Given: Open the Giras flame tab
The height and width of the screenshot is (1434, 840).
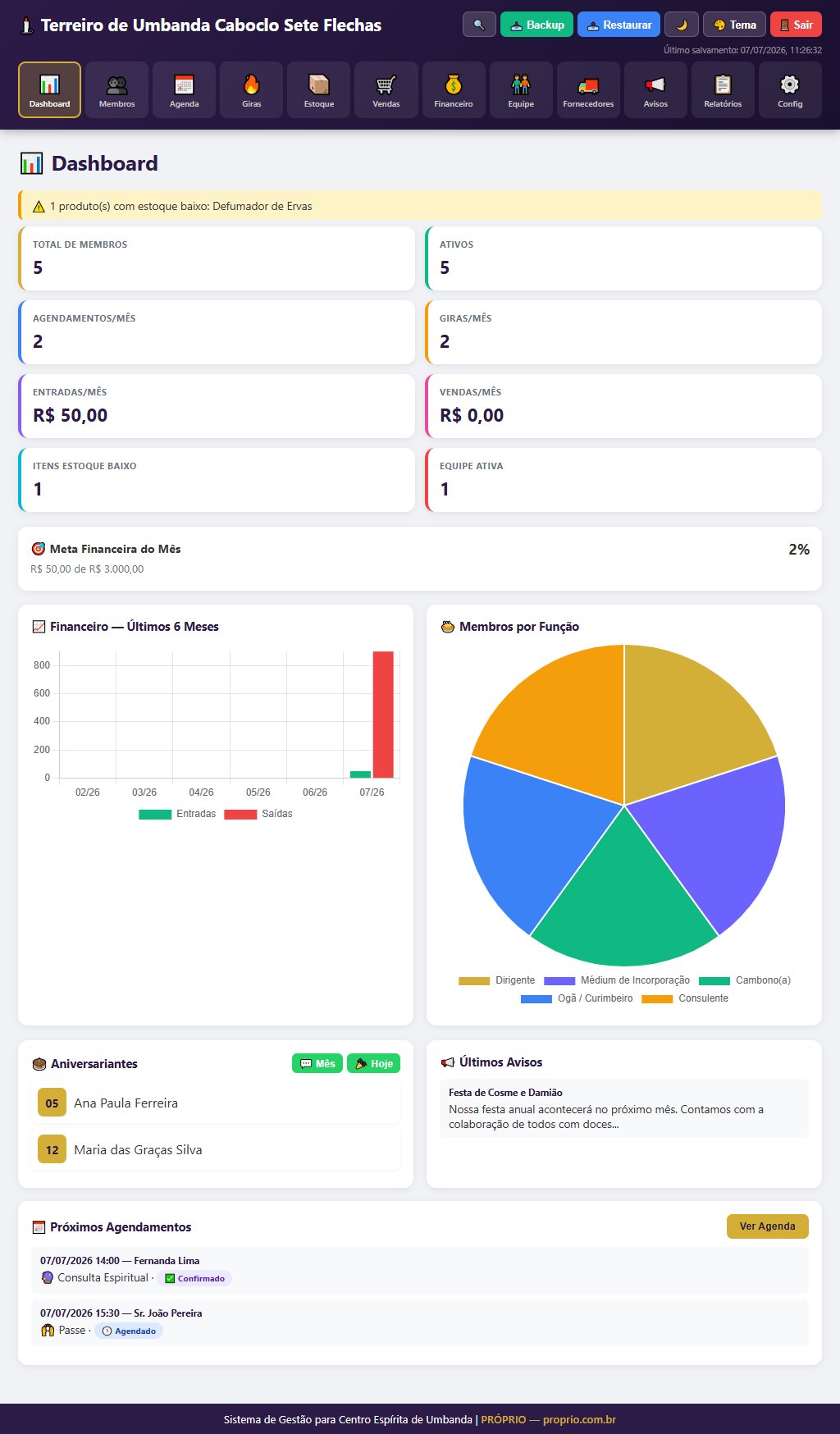Looking at the screenshot, I should (x=251, y=90).
